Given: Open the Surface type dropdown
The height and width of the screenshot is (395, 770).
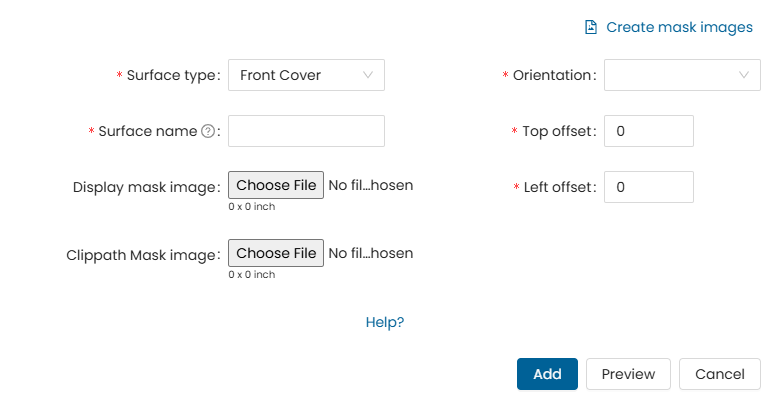Looking at the screenshot, I should point(306,75).
